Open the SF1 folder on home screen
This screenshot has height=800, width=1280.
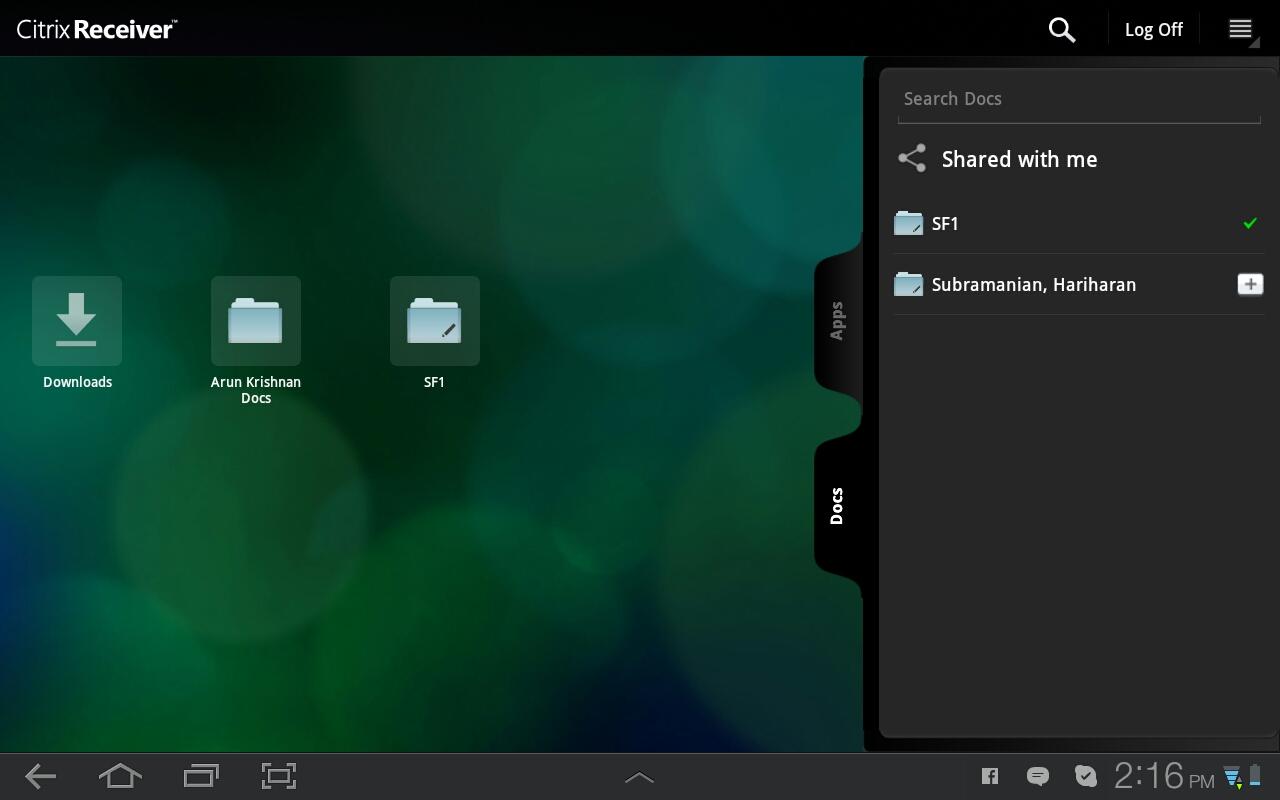pyautogui.click(x=434, y=321)
